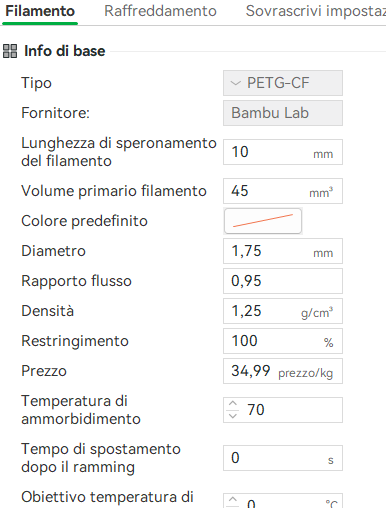Increase Obiettivo temperatura value with up arrow

coord(233,499)
